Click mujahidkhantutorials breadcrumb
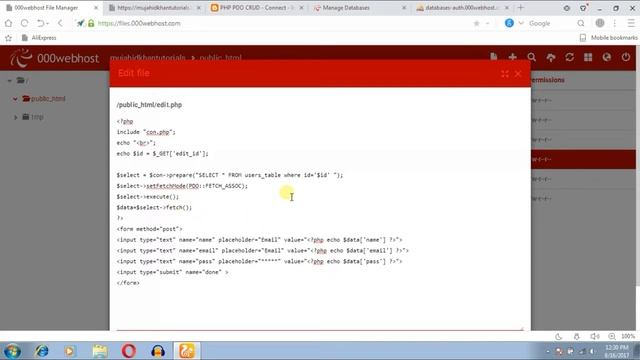The image size is (640, 360). click(147, 58)
